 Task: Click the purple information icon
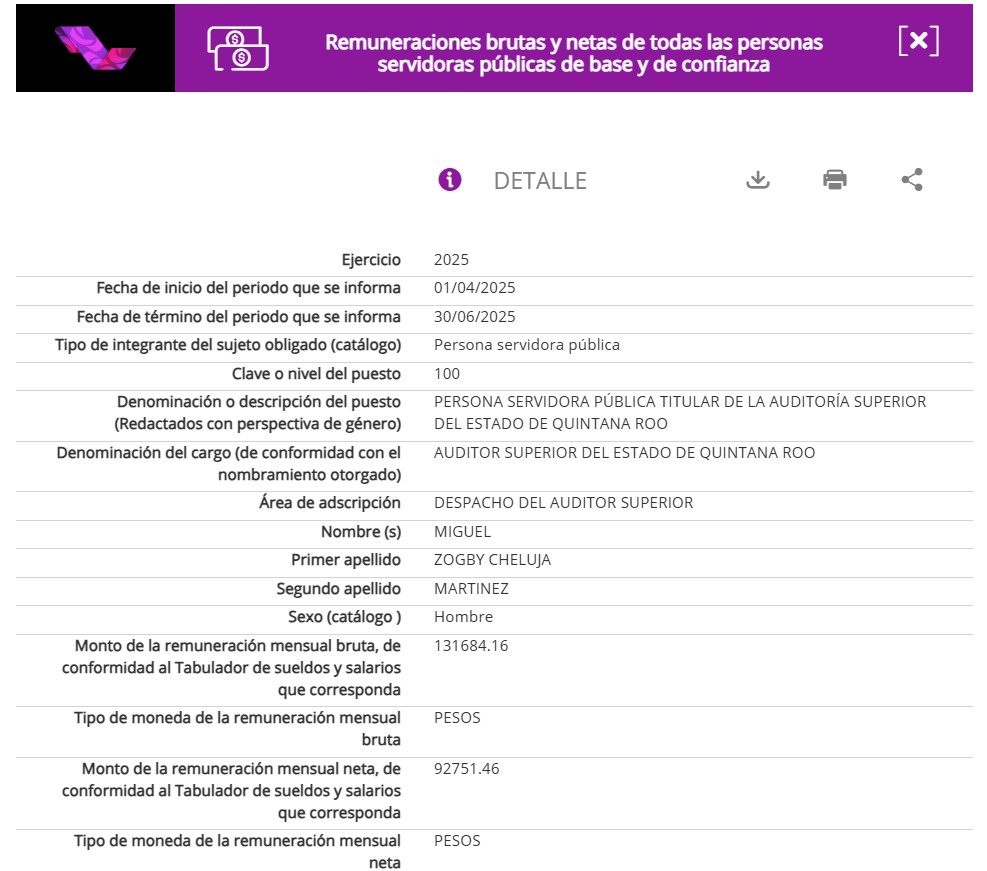[450, 180]
